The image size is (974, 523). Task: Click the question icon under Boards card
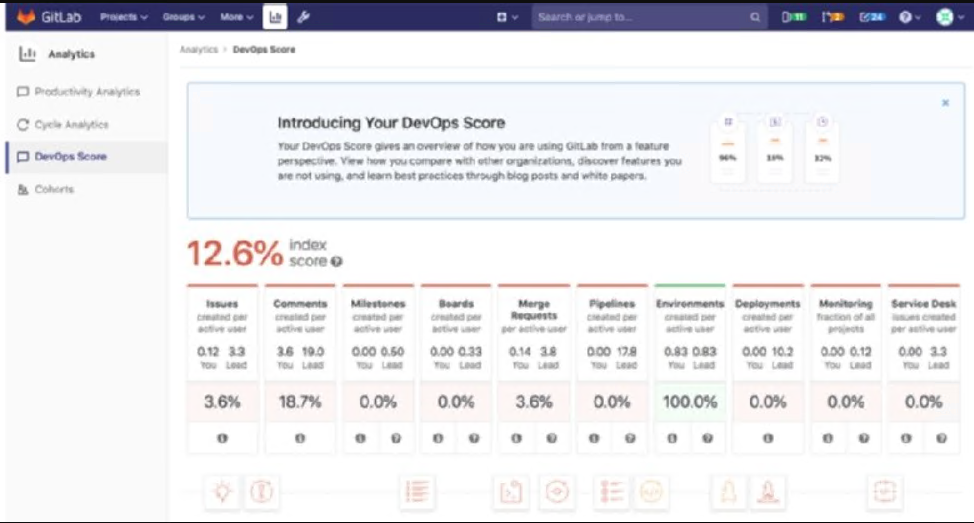tap(474, 439)
